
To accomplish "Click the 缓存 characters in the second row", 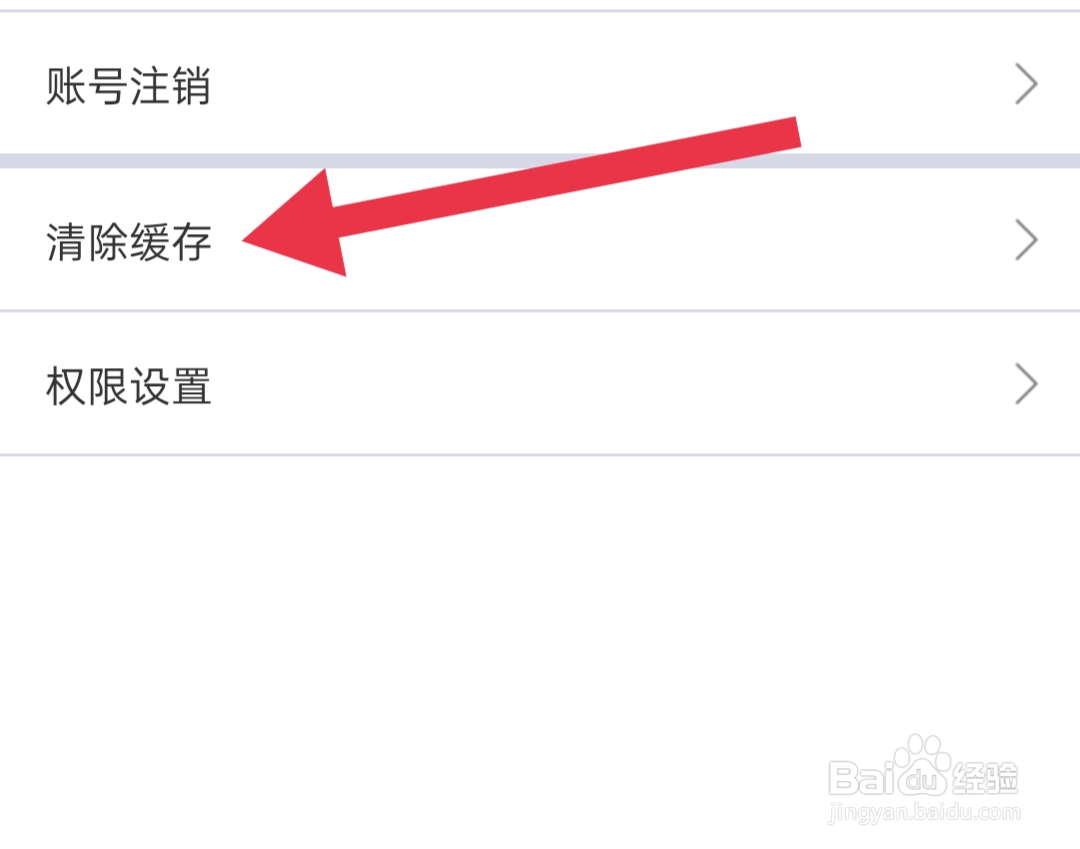I will 170,242.
